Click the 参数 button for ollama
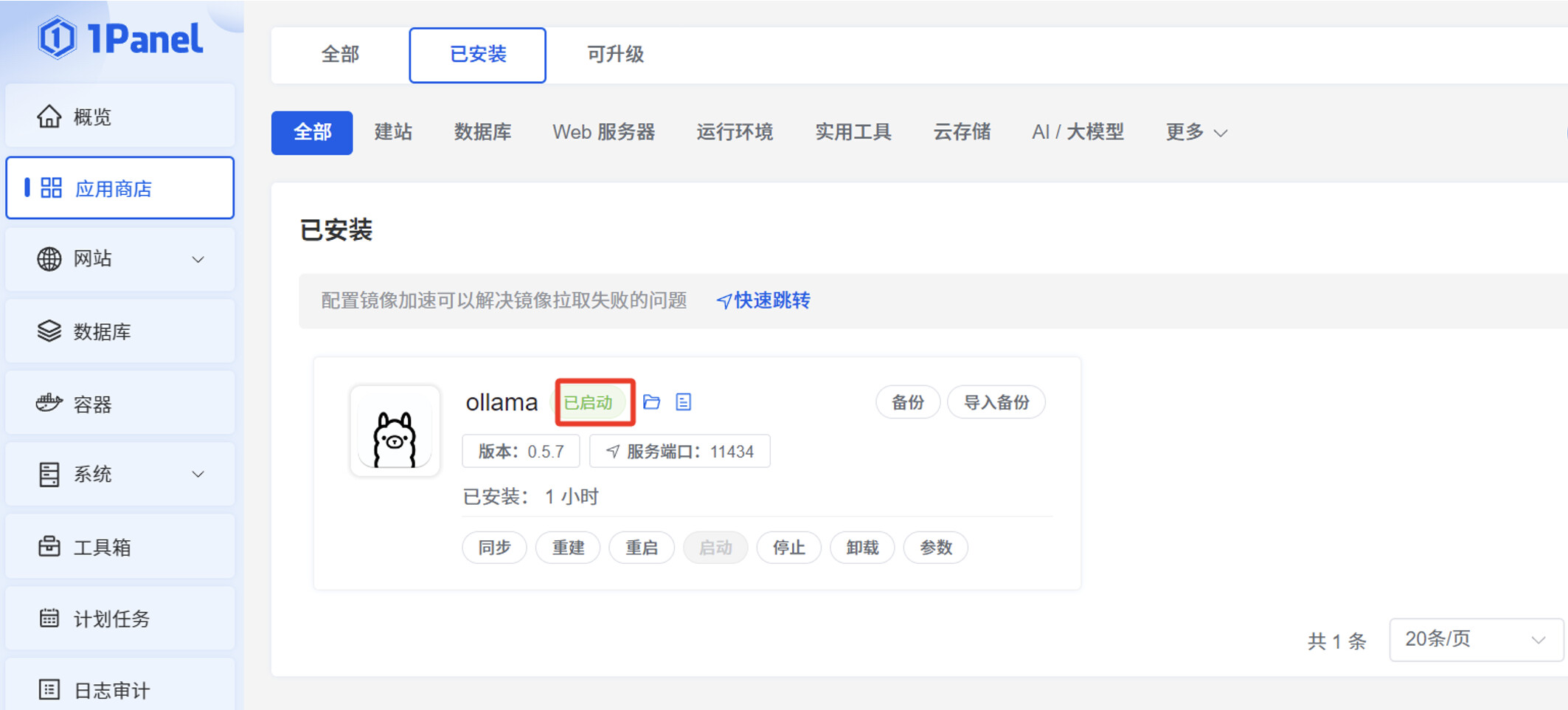The width and height of the screenshot is (1568, 710). click(x=936, y=548)
